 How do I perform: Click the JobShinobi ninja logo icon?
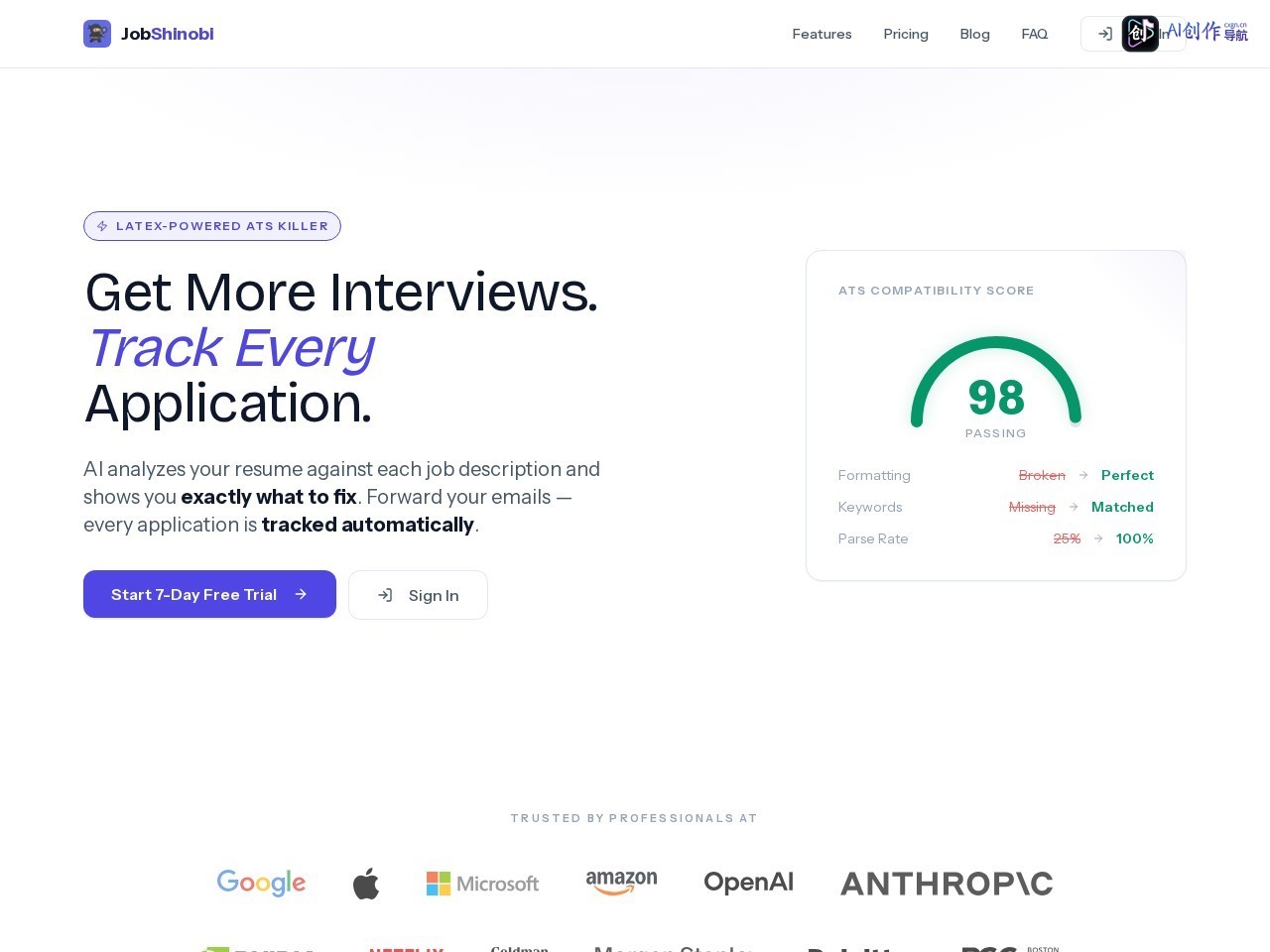click(x=97, y=34)
